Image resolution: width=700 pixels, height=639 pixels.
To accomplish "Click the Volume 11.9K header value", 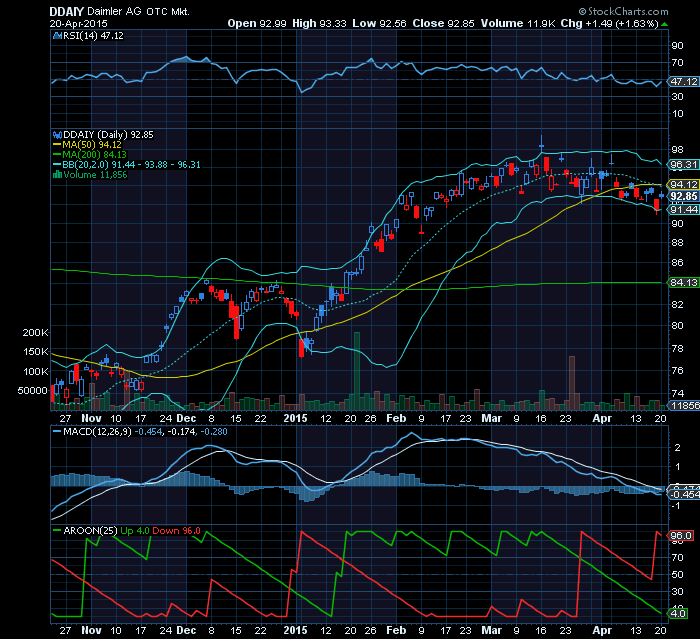I will pos(518,24).
